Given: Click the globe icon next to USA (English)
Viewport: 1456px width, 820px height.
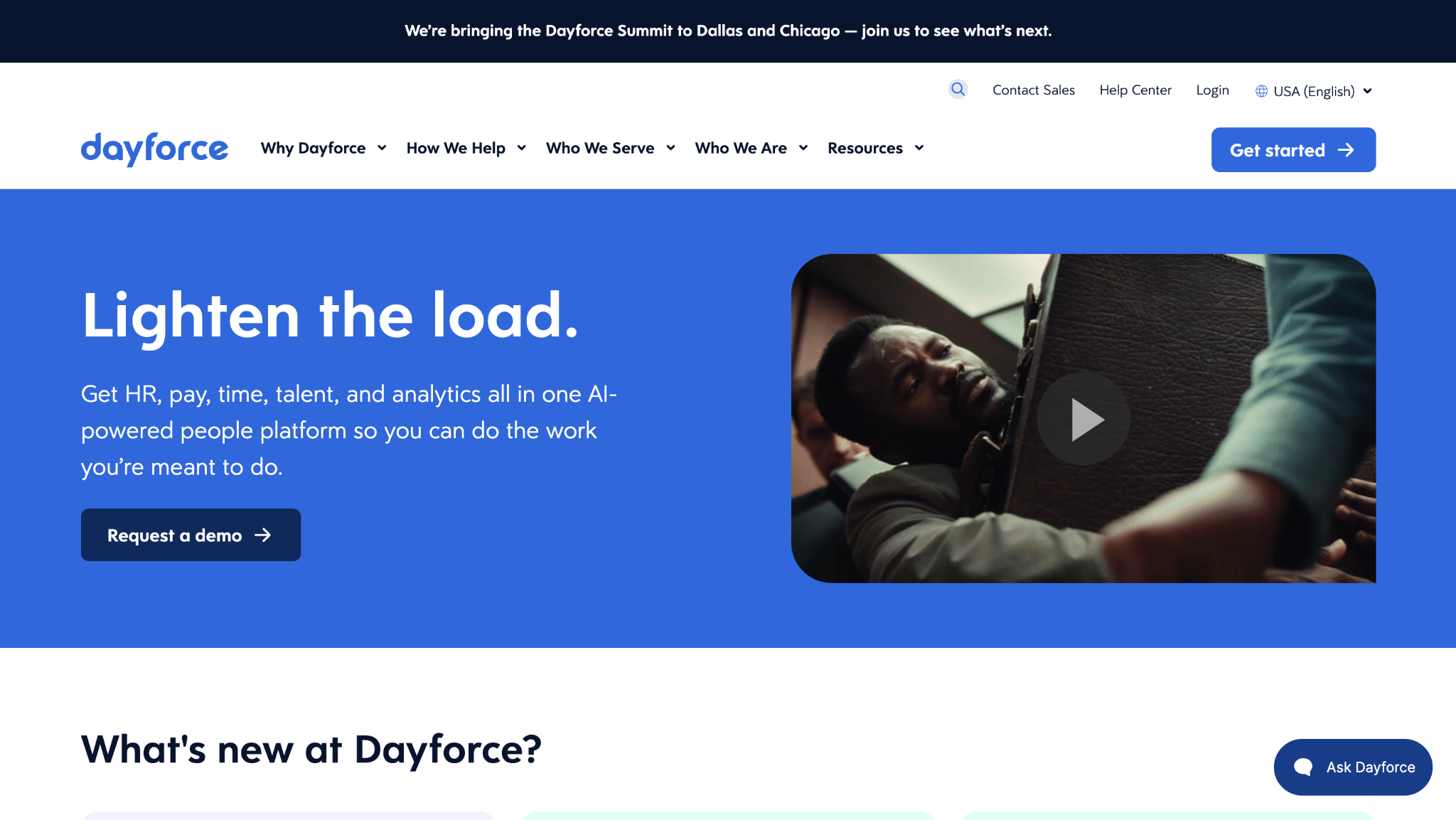Looking at the screenshot, I should (x=1261, y=91).
